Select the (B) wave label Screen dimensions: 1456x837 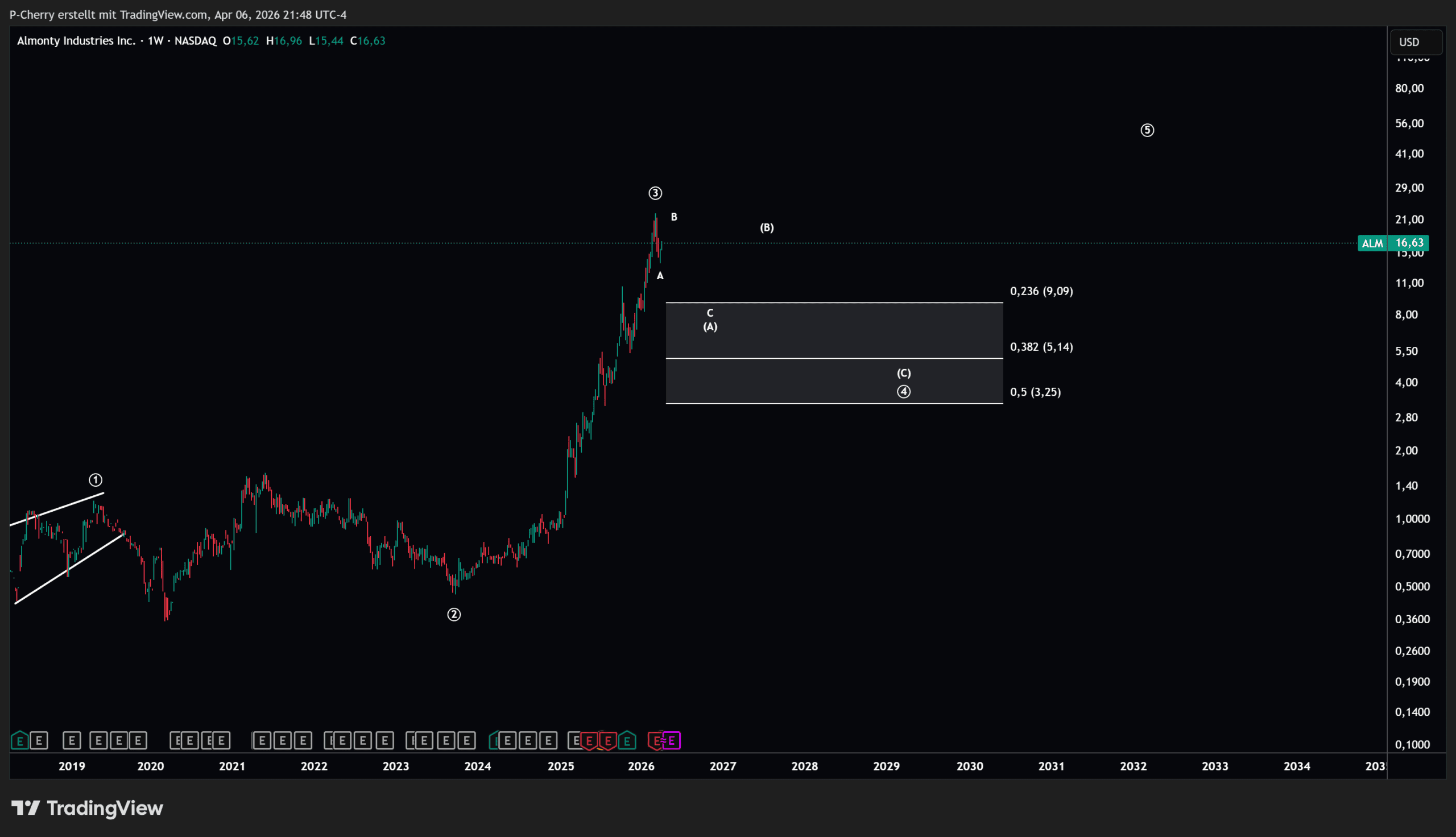(x=766, y=227)
